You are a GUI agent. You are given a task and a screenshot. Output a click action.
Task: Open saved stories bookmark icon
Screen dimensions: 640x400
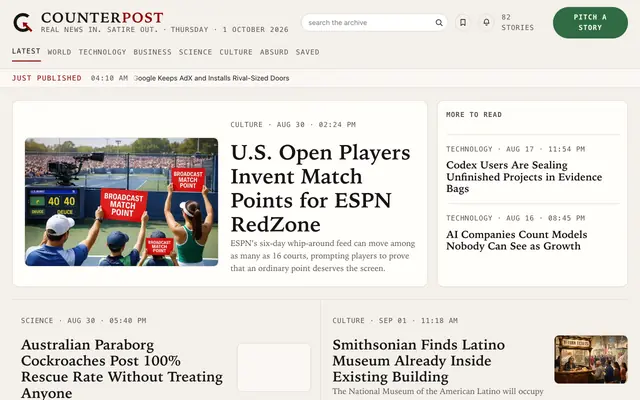click(x=463, y=22)
